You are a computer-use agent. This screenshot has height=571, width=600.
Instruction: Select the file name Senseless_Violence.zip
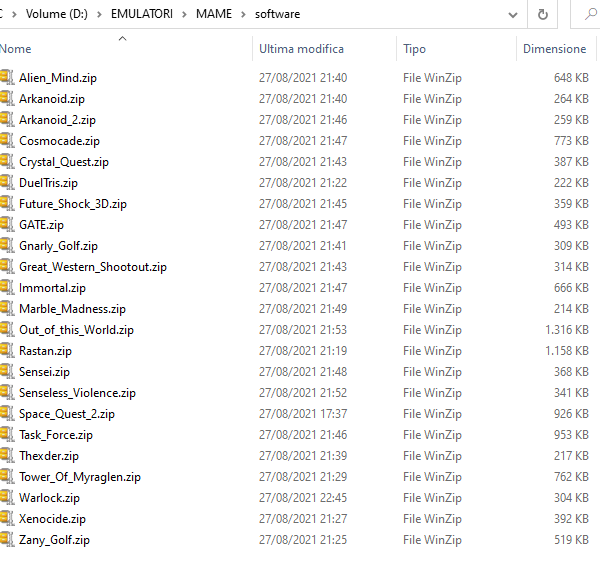click(77, 393)
